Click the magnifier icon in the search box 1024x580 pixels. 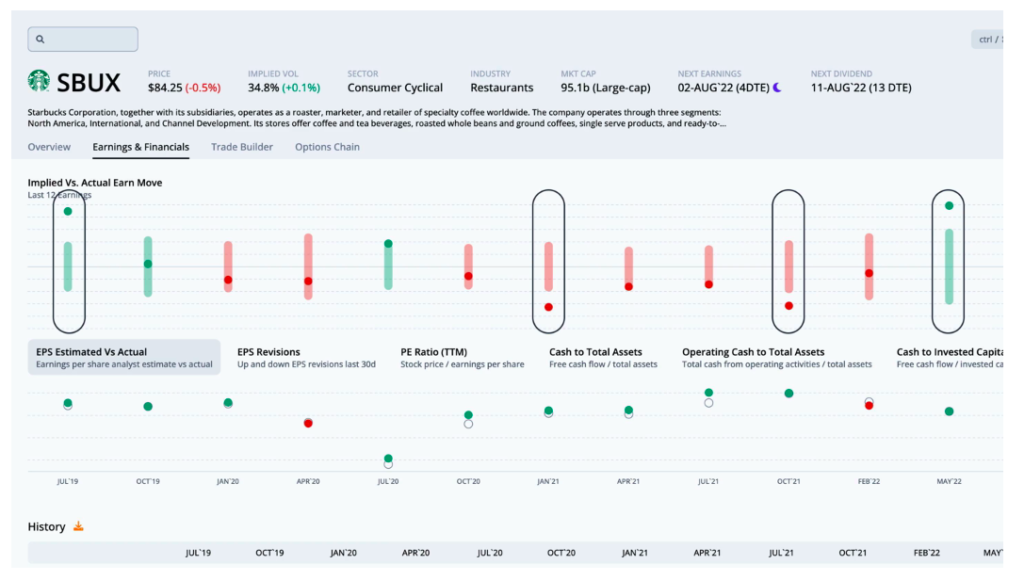tap(40, 39)
